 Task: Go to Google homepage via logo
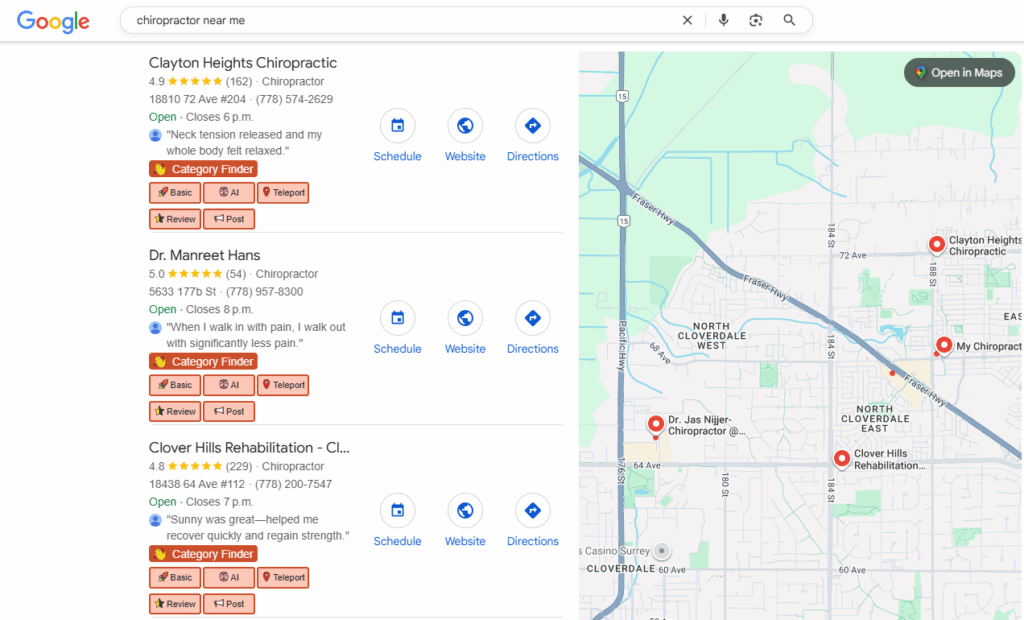tap(53, 21)
